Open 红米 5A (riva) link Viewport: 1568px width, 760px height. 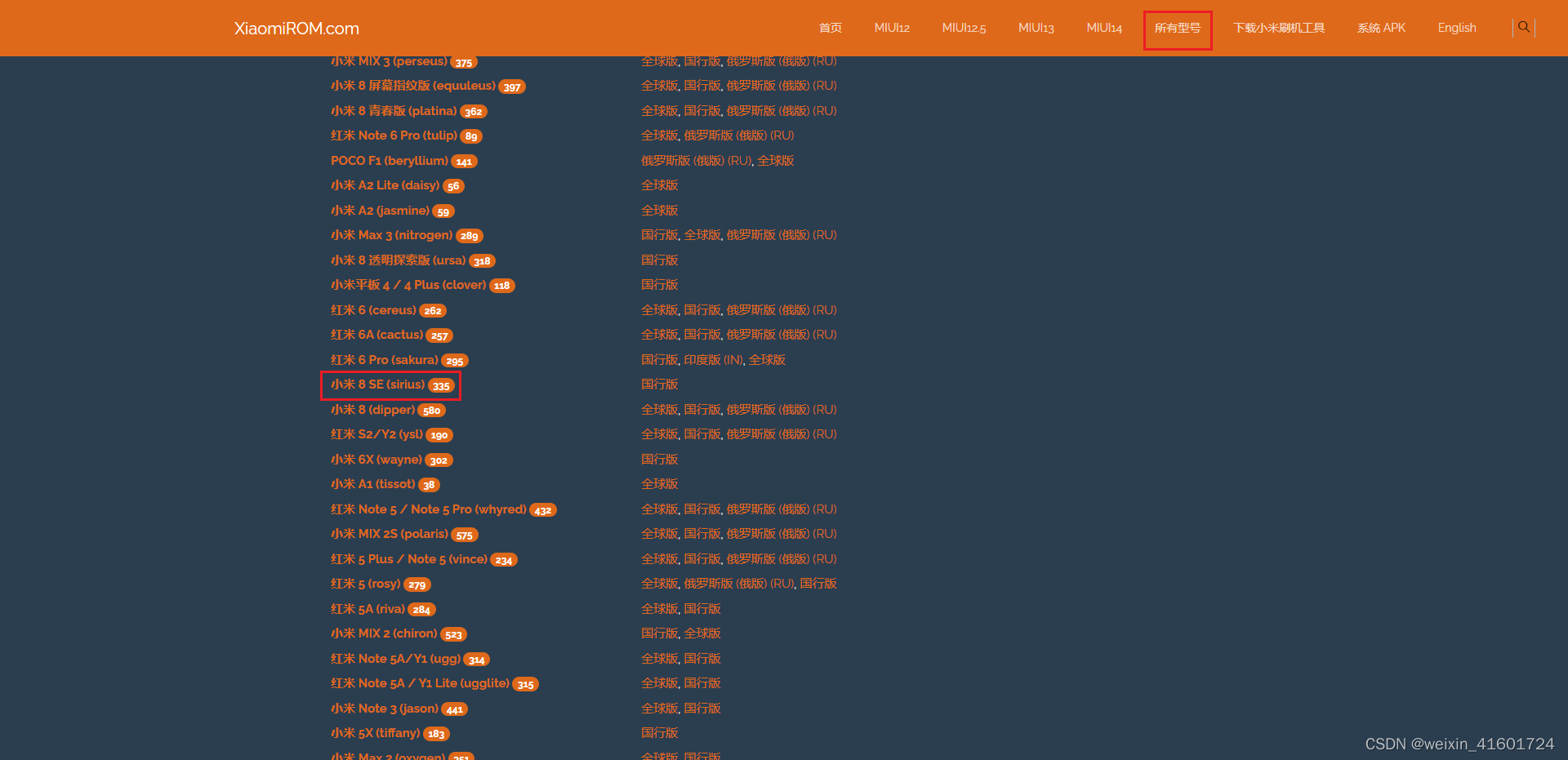click(367, 609)
